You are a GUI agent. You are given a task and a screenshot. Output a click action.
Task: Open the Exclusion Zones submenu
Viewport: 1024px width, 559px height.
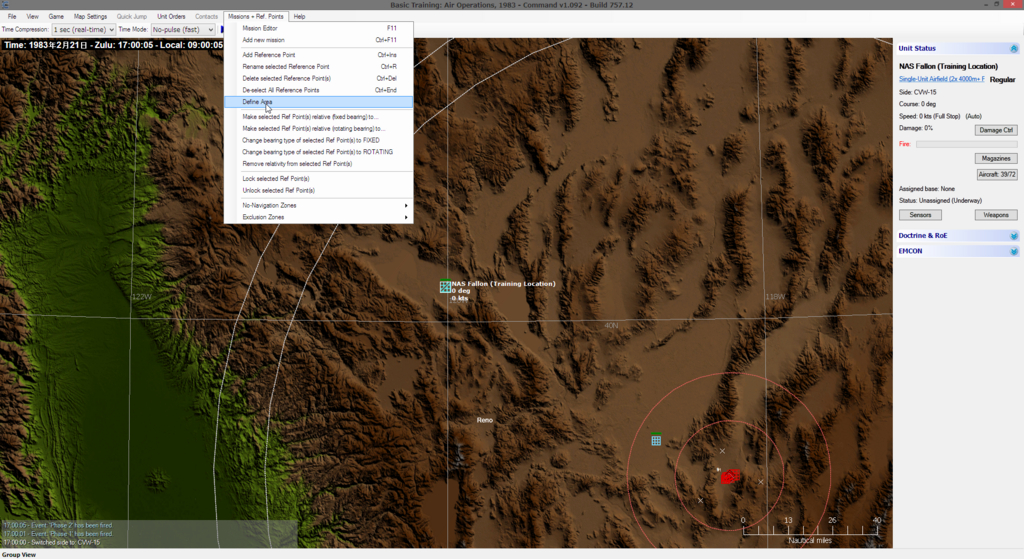(x=319, y=217)
